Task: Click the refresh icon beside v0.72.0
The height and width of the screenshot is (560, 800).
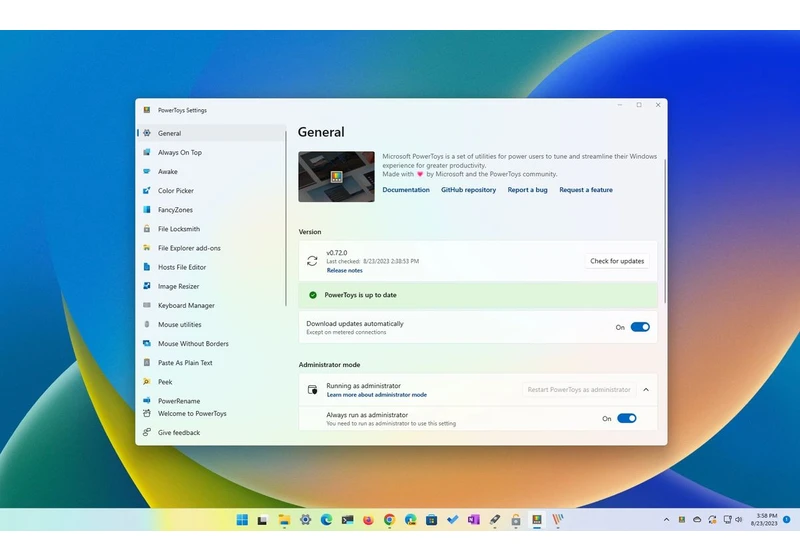Action: click(312, 261)
